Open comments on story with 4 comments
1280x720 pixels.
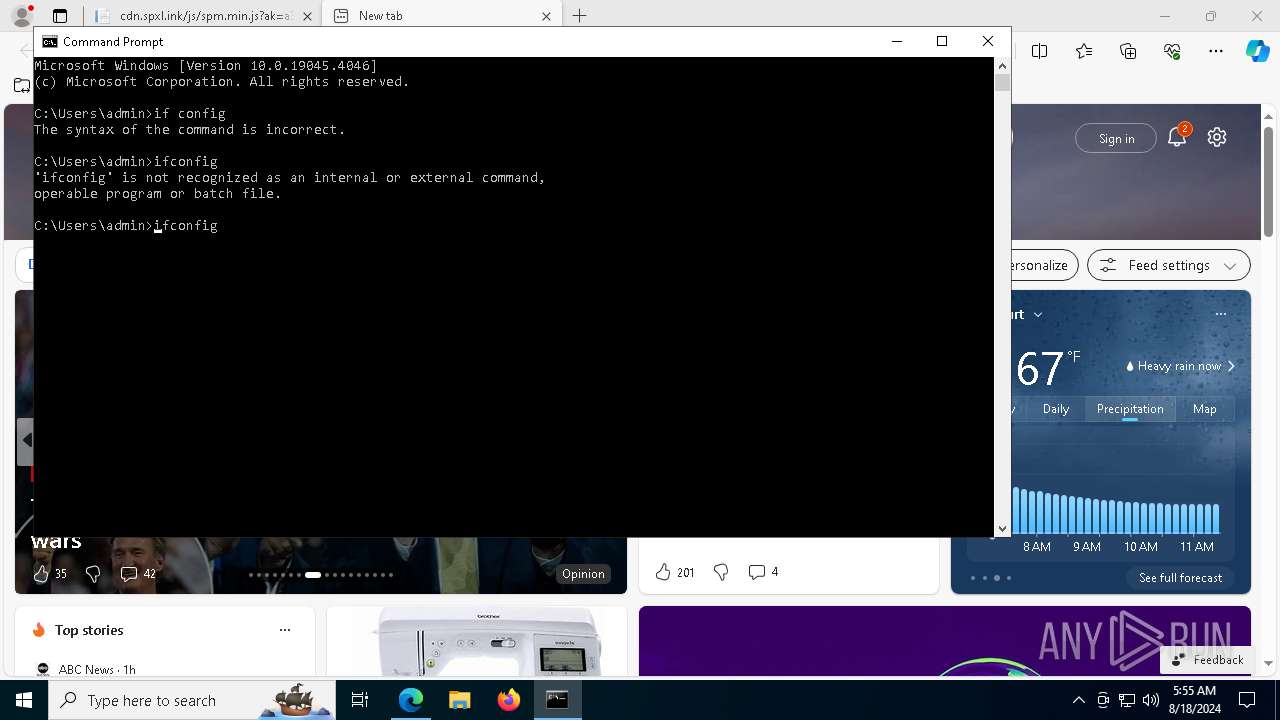(x=763, y=572)
